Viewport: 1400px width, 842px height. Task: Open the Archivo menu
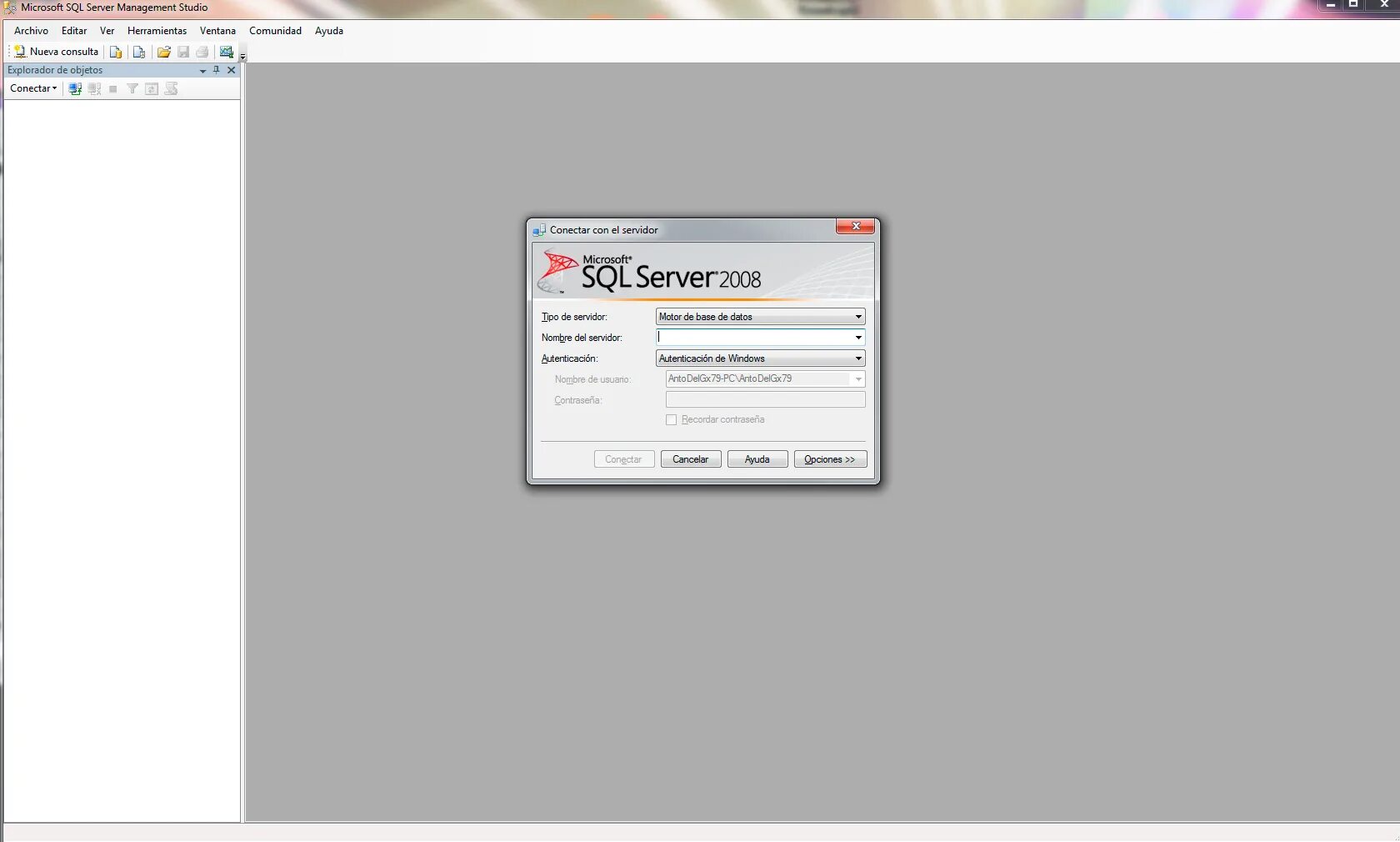(31, 31)
